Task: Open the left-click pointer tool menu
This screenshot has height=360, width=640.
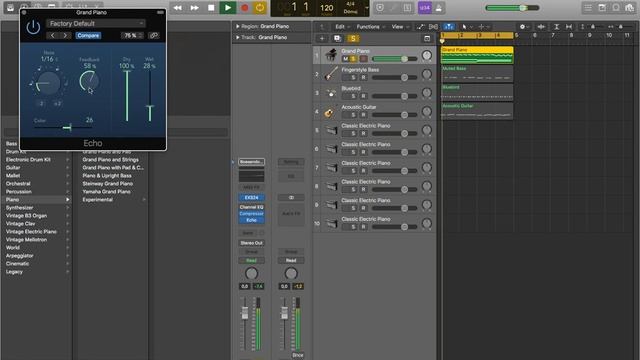Action: pos(466,27)
